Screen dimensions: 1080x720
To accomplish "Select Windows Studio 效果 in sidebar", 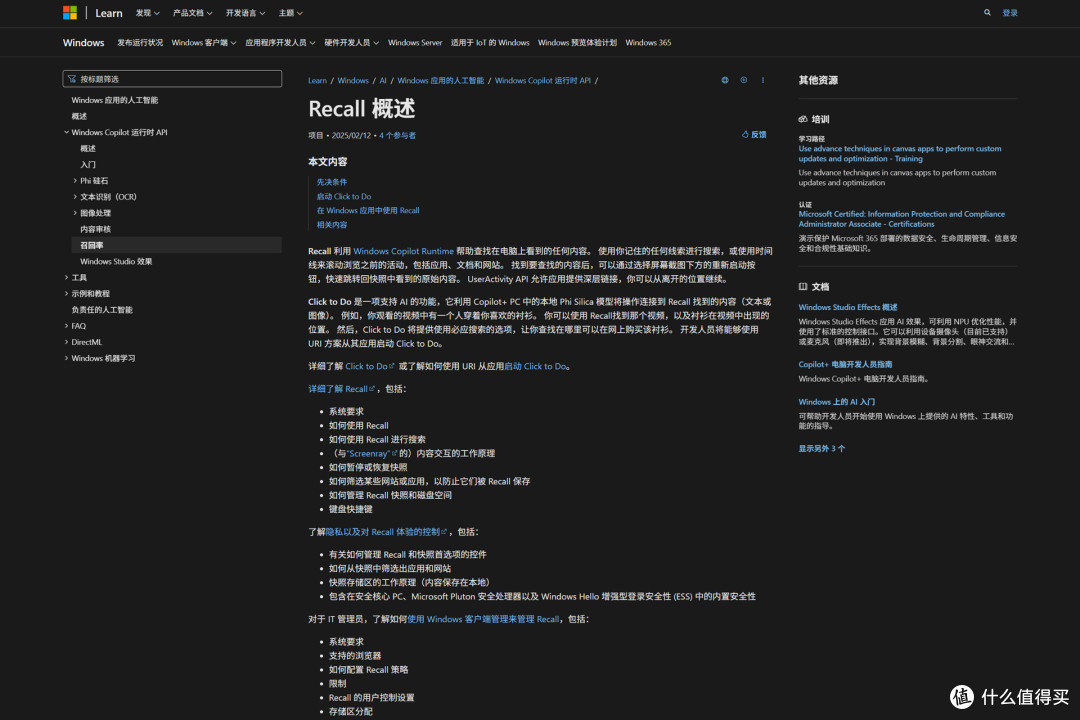I will coord(116,262).
